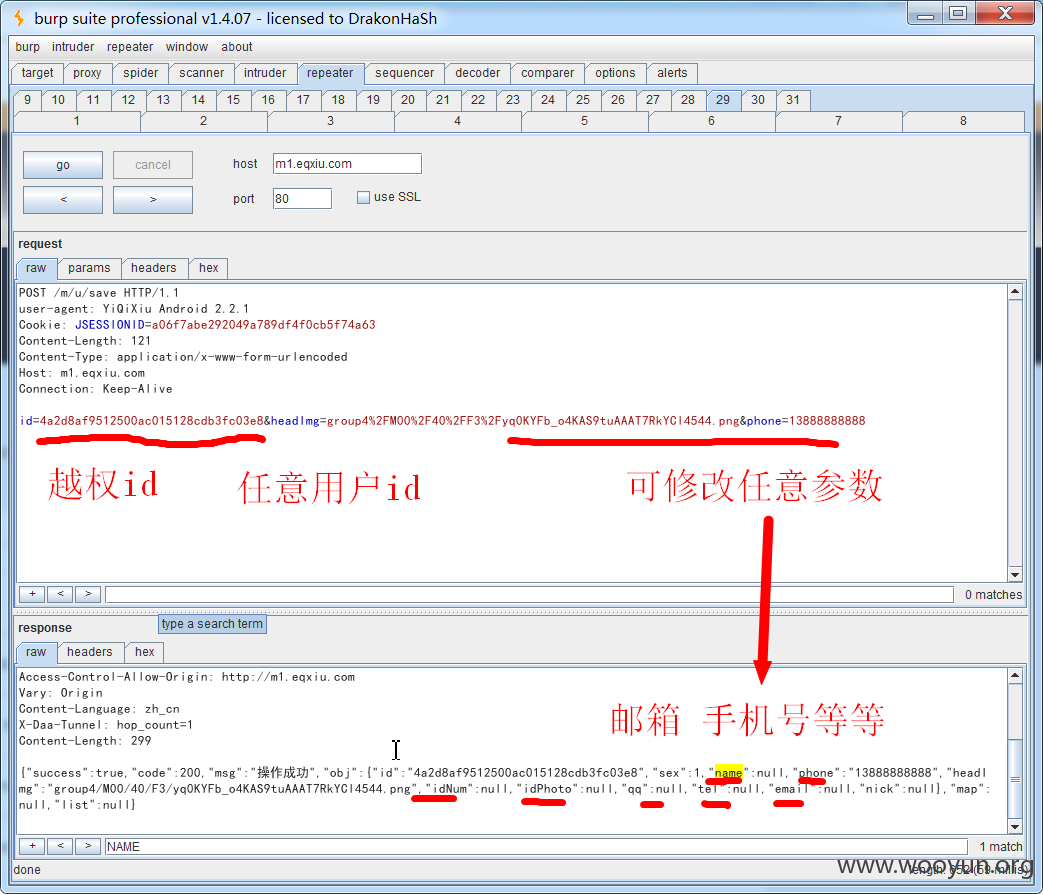The image size is (1043, 894).
Task: Focus the response search field containing NAME
Action: (x=536, y=847)
